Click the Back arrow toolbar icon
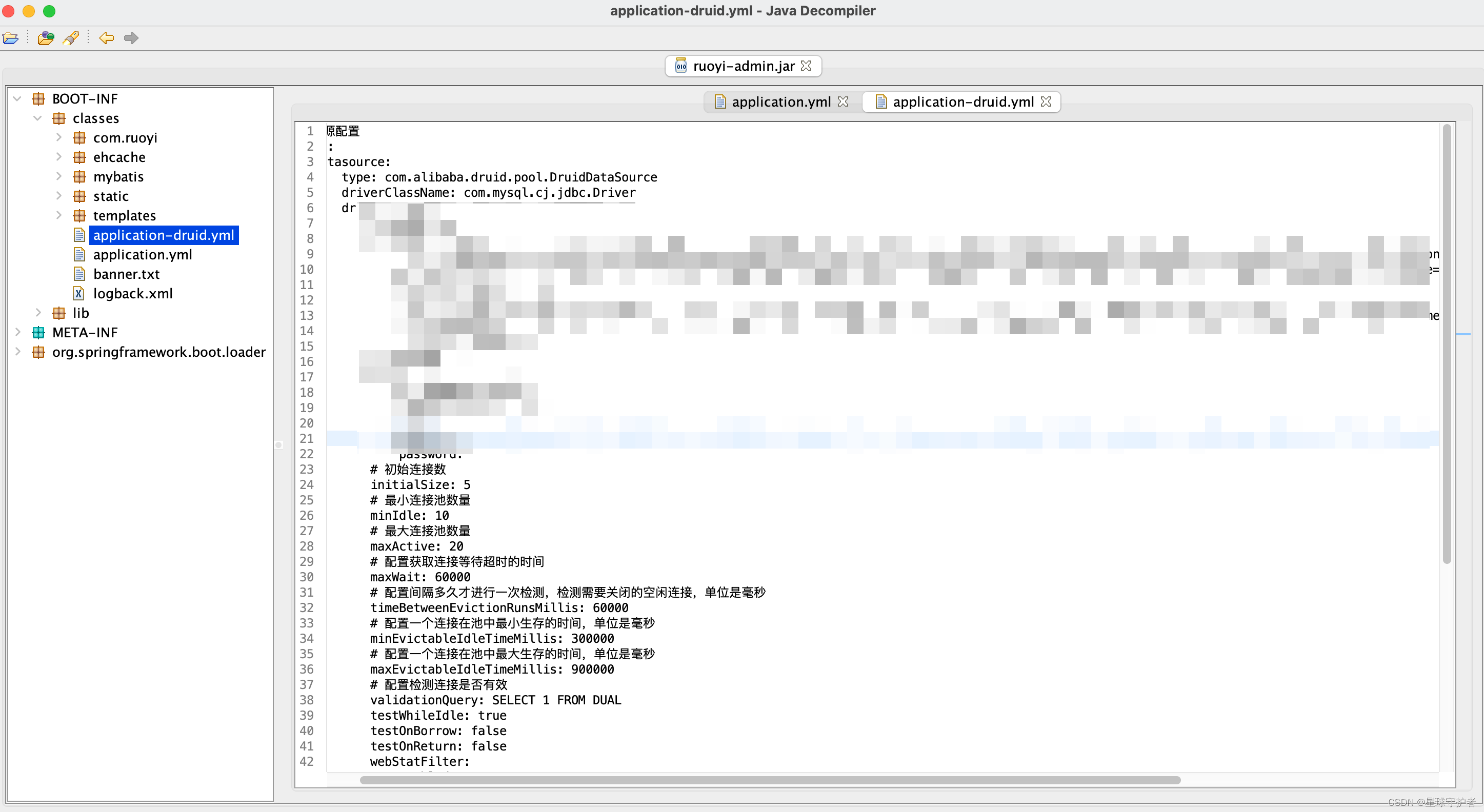The width and height of the screenshot is (1484, 812). tap(107, 38)
